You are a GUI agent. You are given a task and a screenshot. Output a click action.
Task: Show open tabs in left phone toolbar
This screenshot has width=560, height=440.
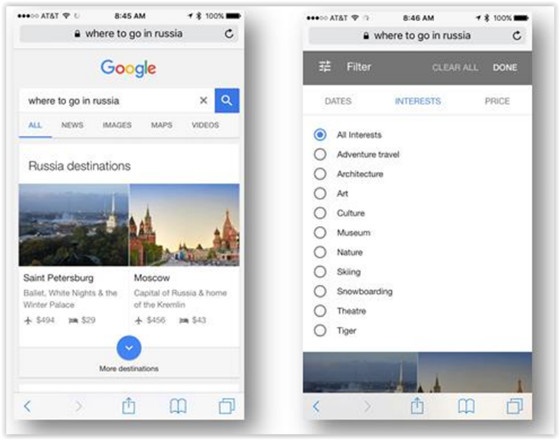[x=227, y=406]
